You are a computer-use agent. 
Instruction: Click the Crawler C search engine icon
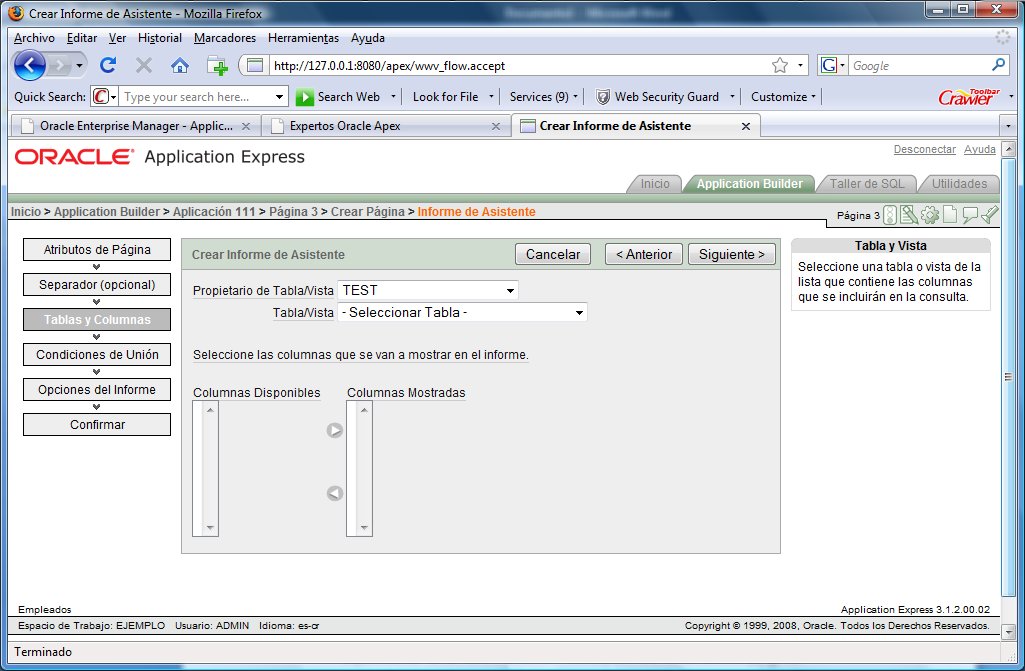pyautogui.click(x=101, y=97)
